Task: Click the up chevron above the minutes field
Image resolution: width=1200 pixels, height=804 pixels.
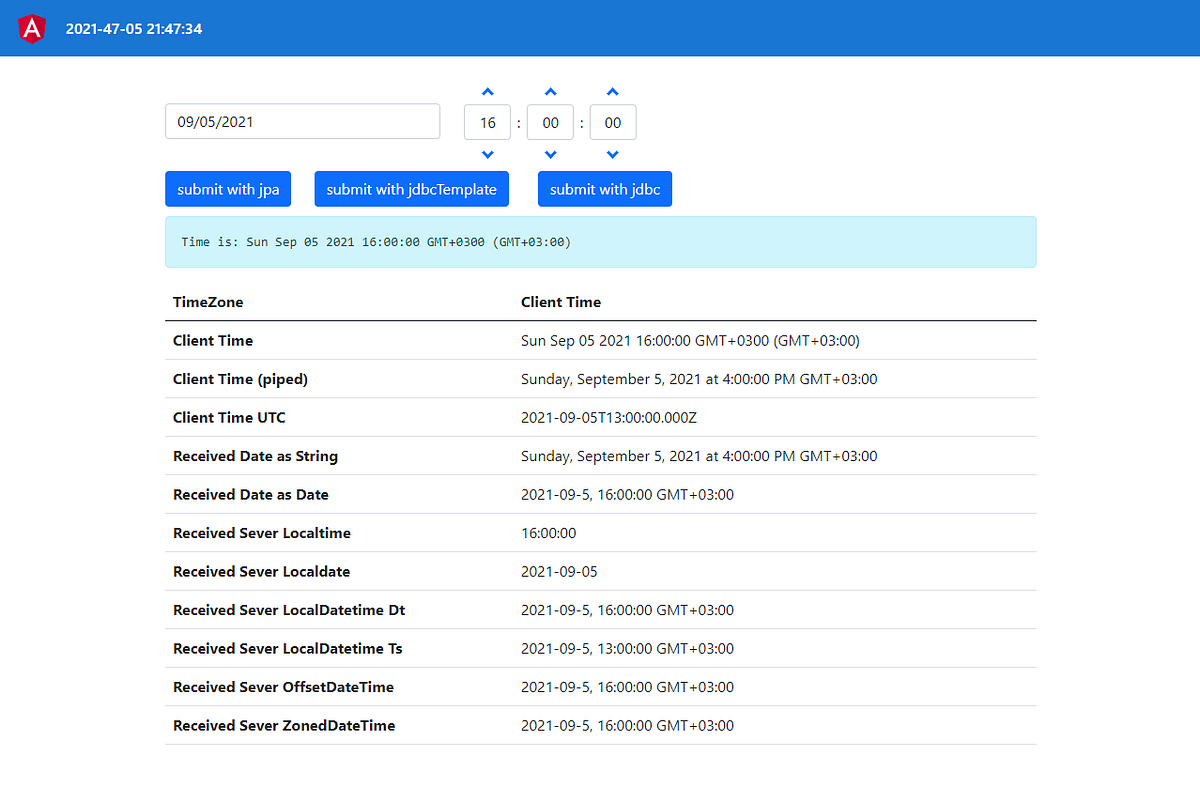Action: (550, 91)
